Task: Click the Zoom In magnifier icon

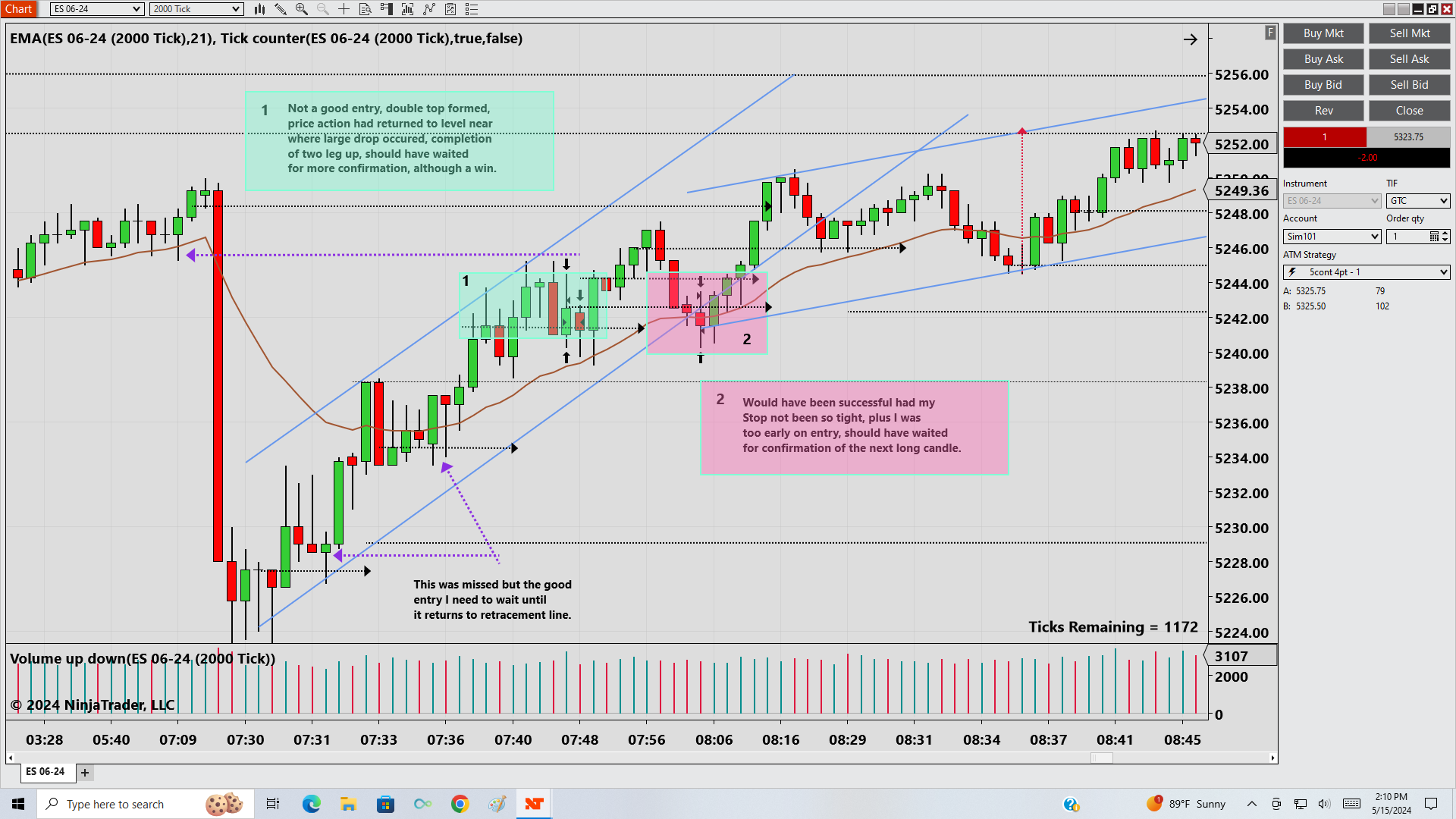Action: coord(302,9)
